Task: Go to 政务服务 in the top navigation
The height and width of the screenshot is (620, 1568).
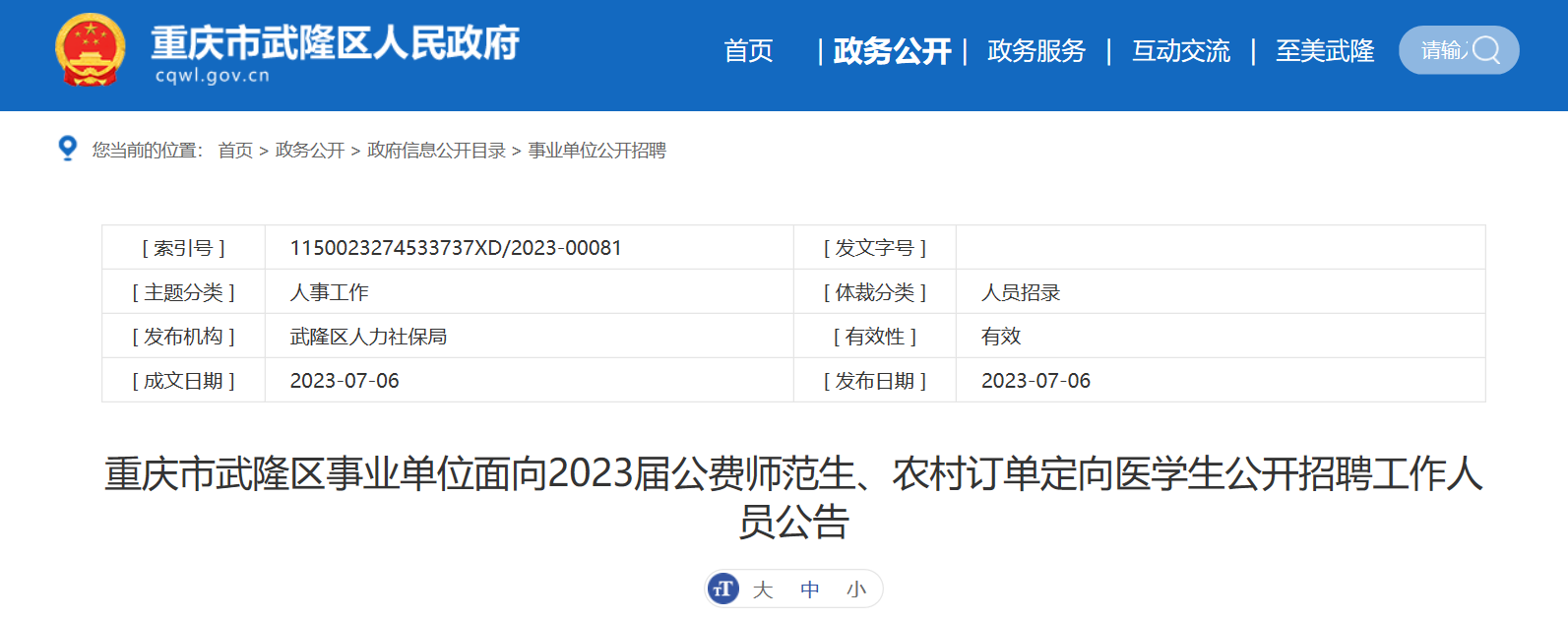Action: pyautogui.click(x=1035, y=51)
